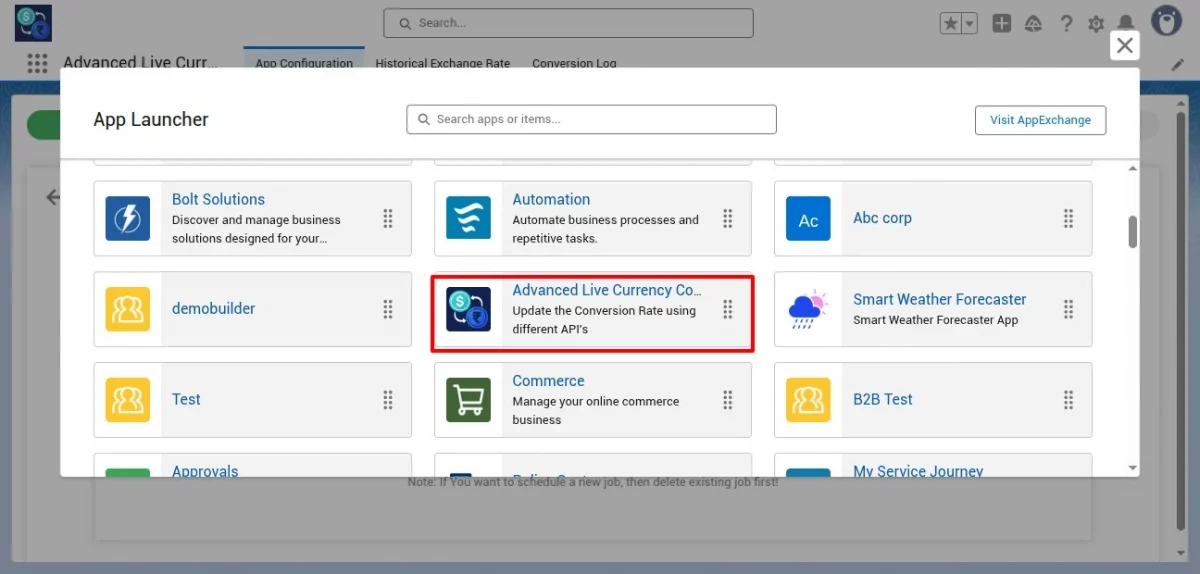Select the B2B Test app icon
The width and height of the screenshot is (1200, 574).
(x=808, y=400)
